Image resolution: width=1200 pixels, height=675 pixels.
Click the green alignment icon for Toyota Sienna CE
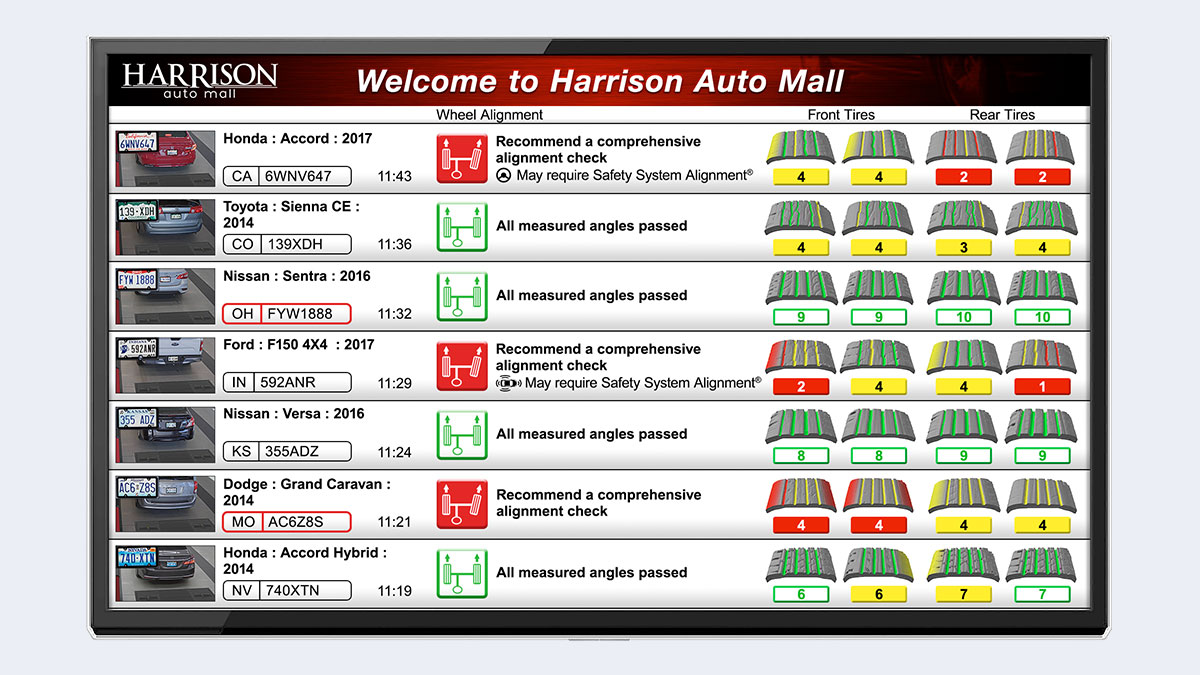pyautogui.click(x=462, y=226)
